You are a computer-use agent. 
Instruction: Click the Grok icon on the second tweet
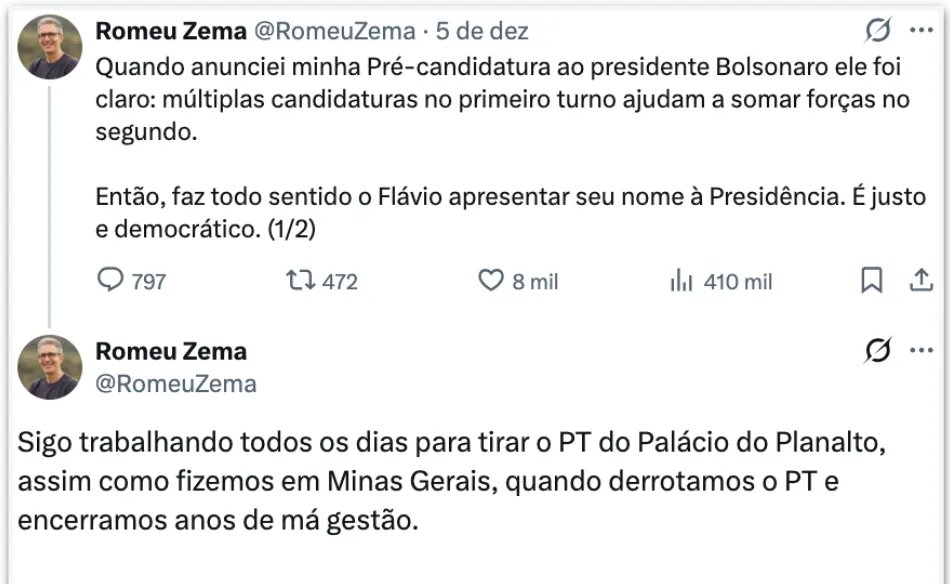coord(878,351)
